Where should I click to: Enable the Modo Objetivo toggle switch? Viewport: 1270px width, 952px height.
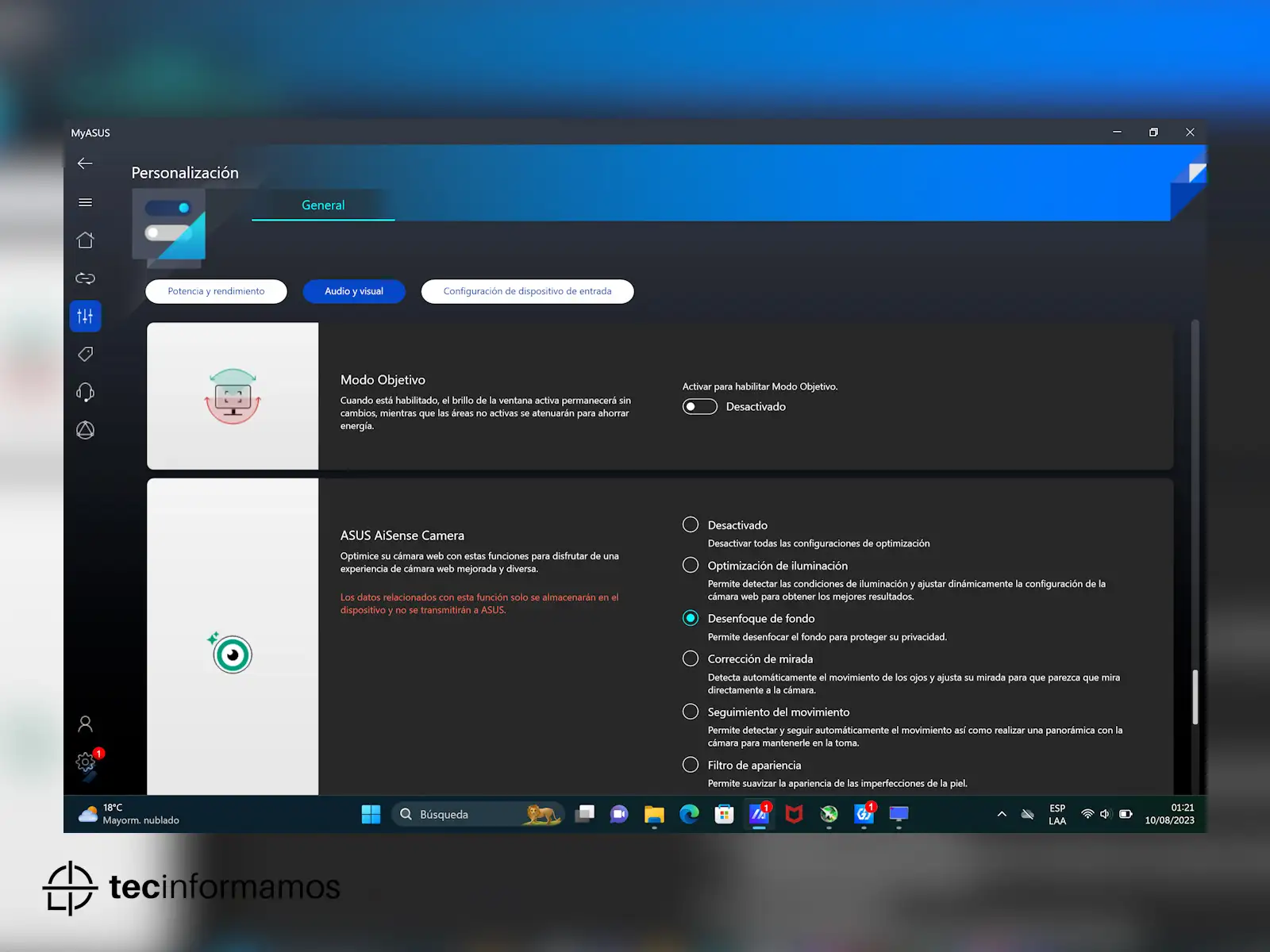(699, 407)
